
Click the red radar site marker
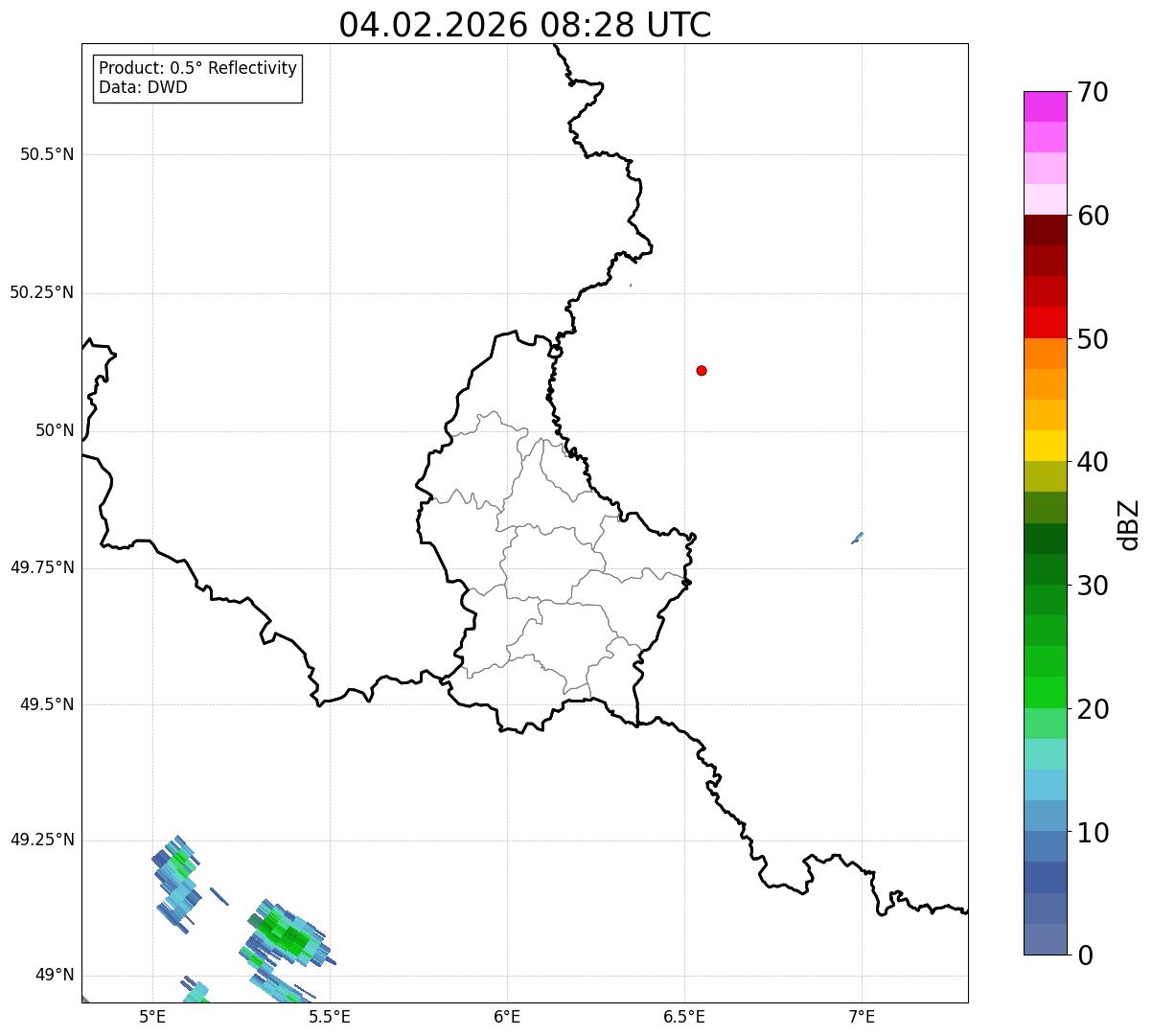click(x=702, y=370)
